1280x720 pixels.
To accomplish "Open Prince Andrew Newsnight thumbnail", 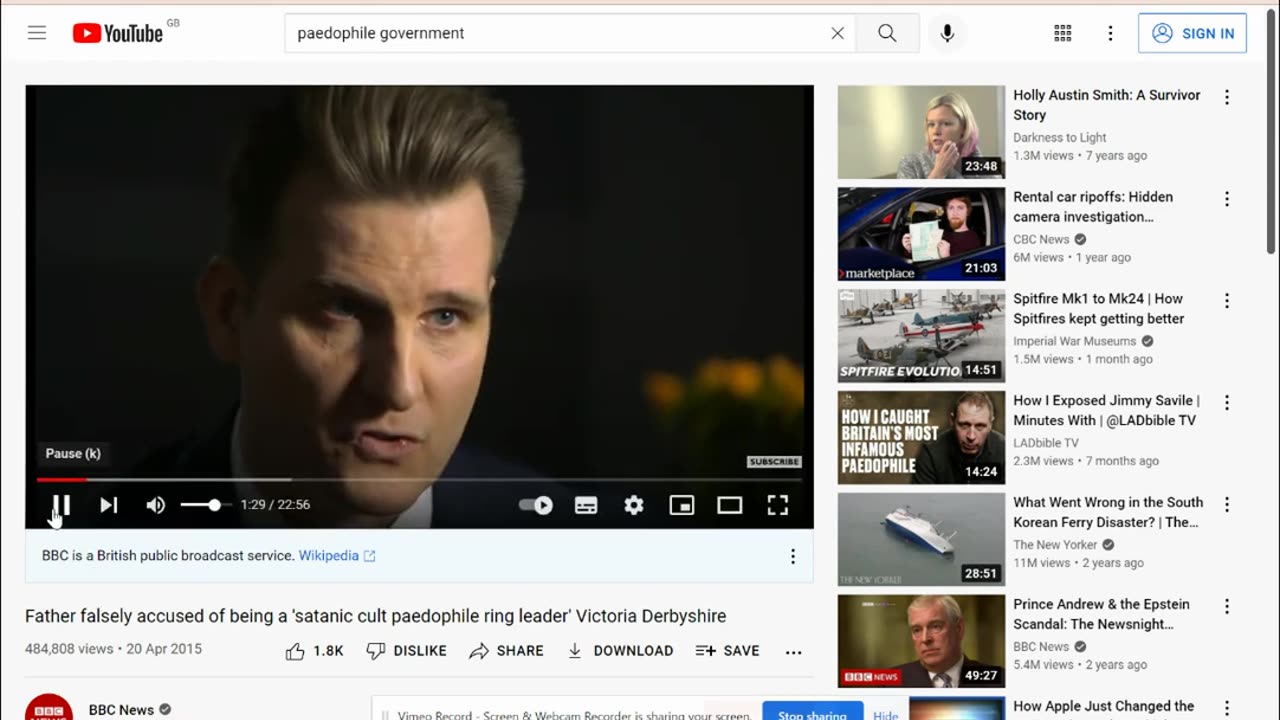I will (x=921, y=642).
